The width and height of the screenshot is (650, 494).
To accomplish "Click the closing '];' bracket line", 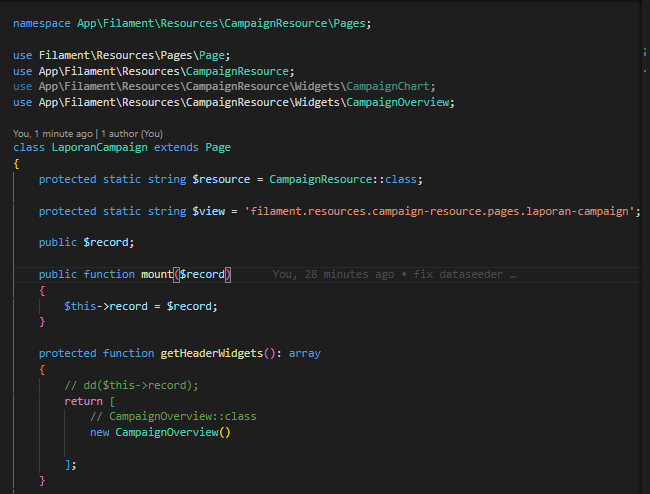I will coord(70,465).
